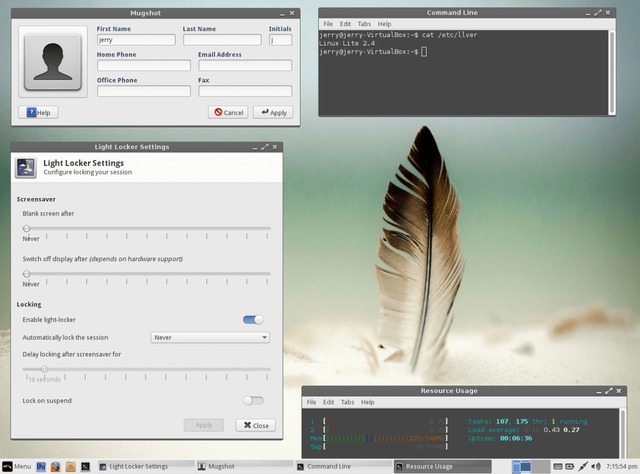Click the 'Linux Lite 2.4' terminal output line

(347, 43)
